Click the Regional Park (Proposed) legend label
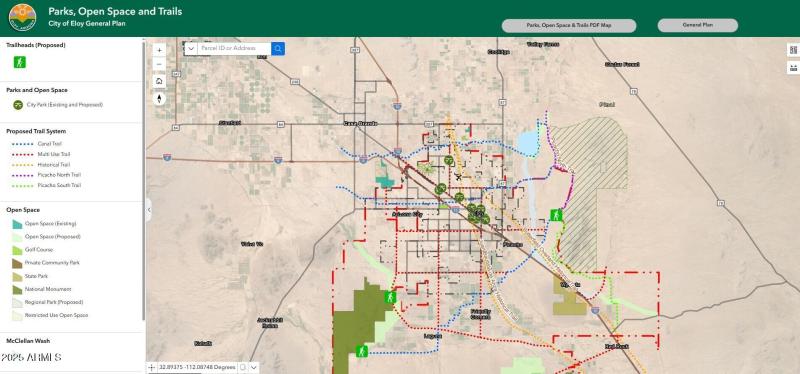The height and width of the screenshot is (374, 800). (x=54, y=302)
